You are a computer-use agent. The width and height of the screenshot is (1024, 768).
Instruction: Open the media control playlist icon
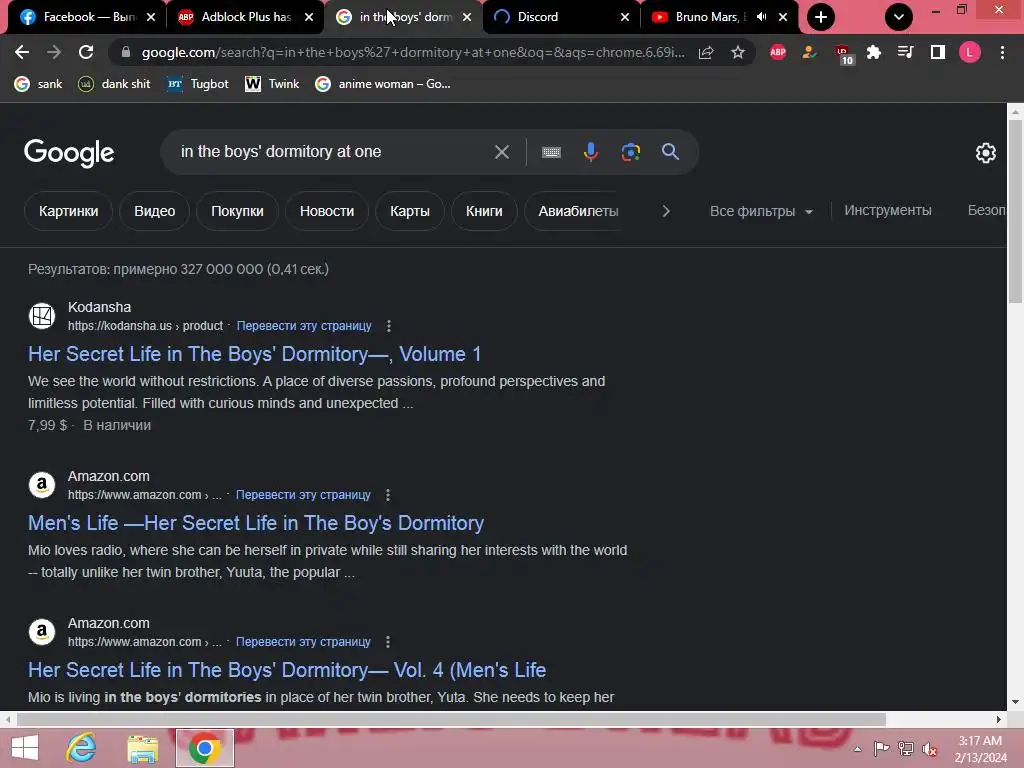tap(906, 52)
